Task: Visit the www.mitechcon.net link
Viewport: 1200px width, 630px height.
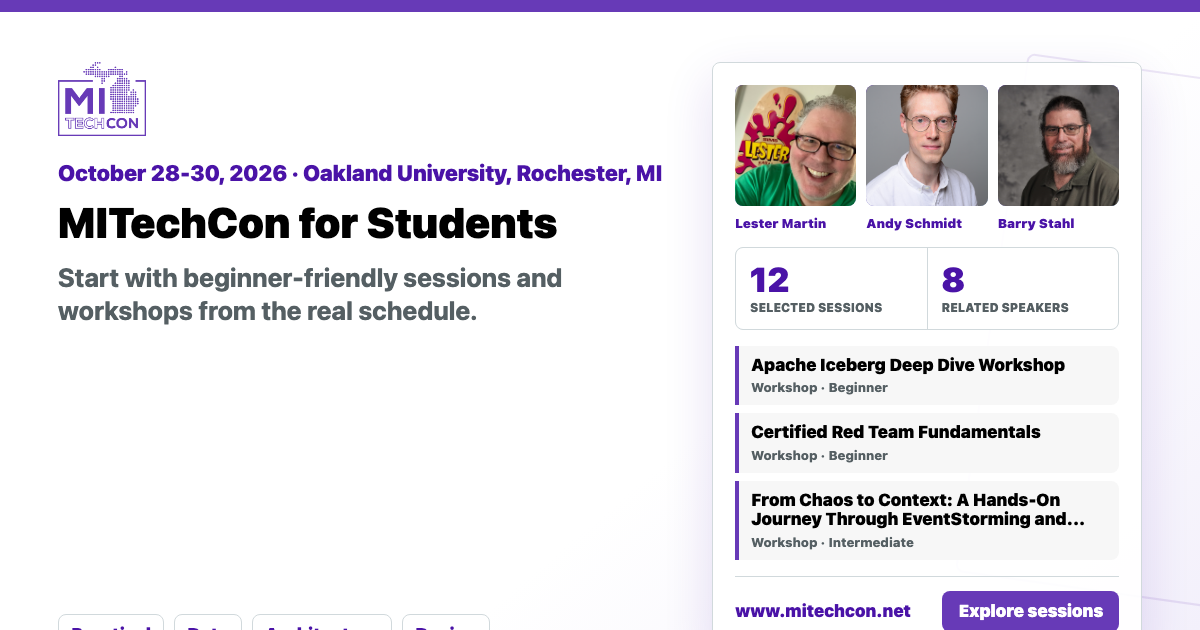Action: [823, 611]
